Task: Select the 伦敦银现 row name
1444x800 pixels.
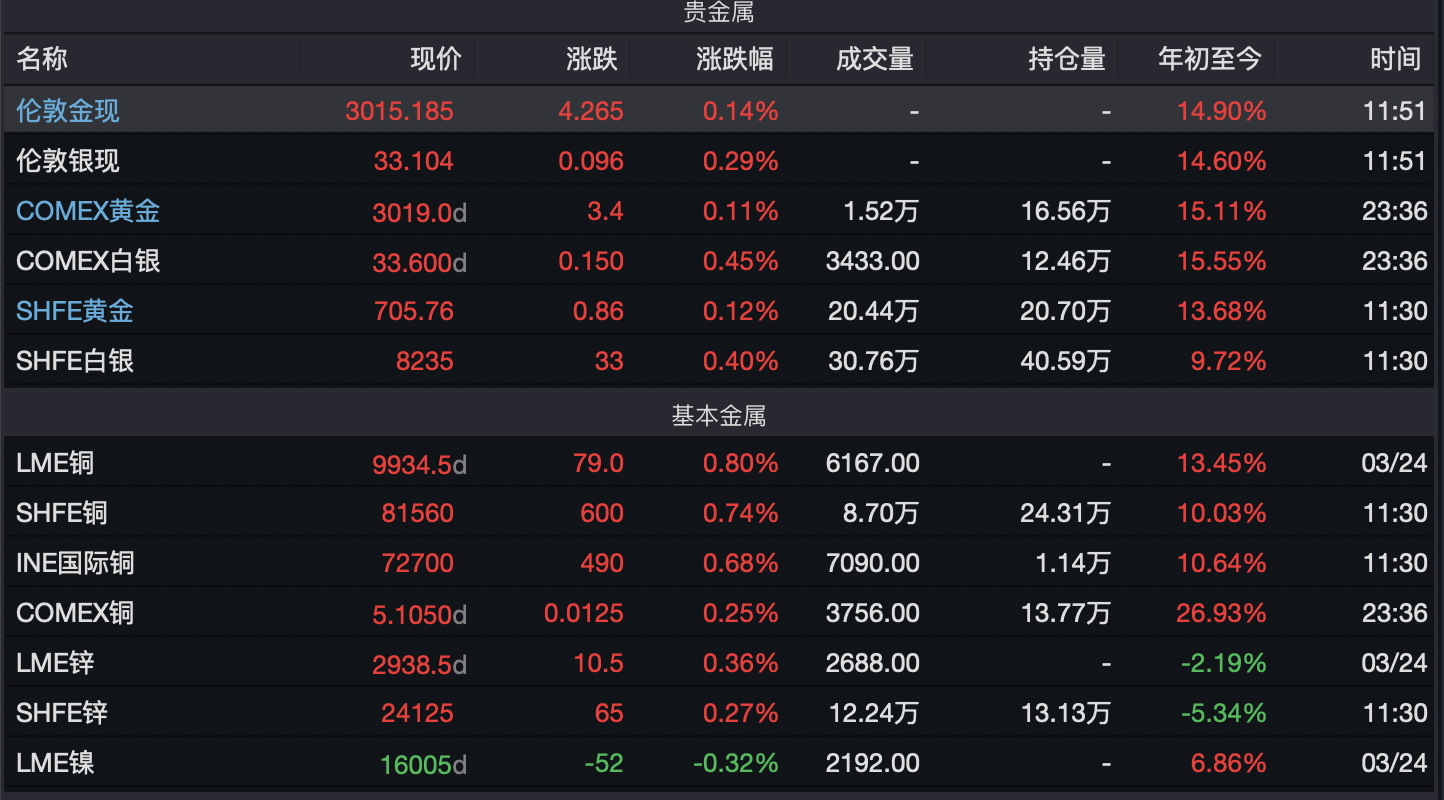Action: 68,161
